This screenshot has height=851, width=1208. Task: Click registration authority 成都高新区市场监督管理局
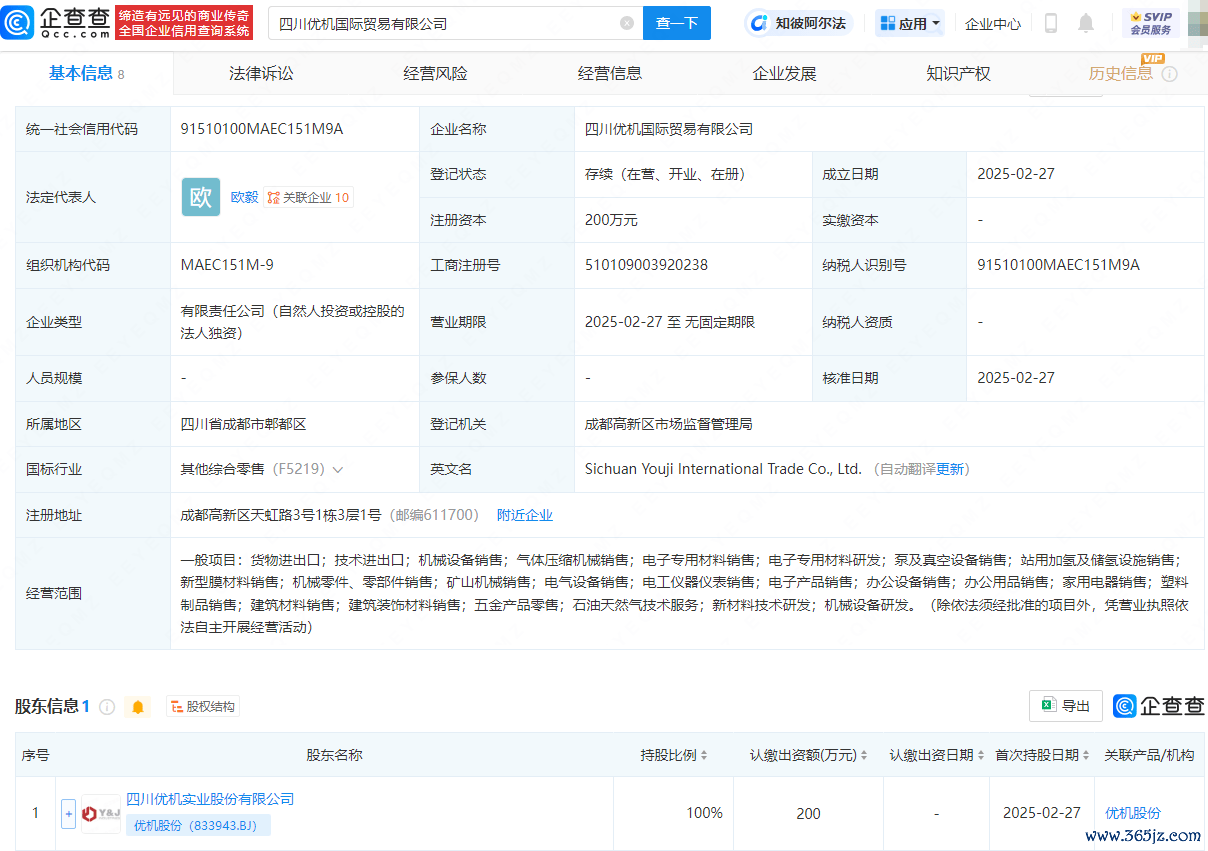click(668, 424)
